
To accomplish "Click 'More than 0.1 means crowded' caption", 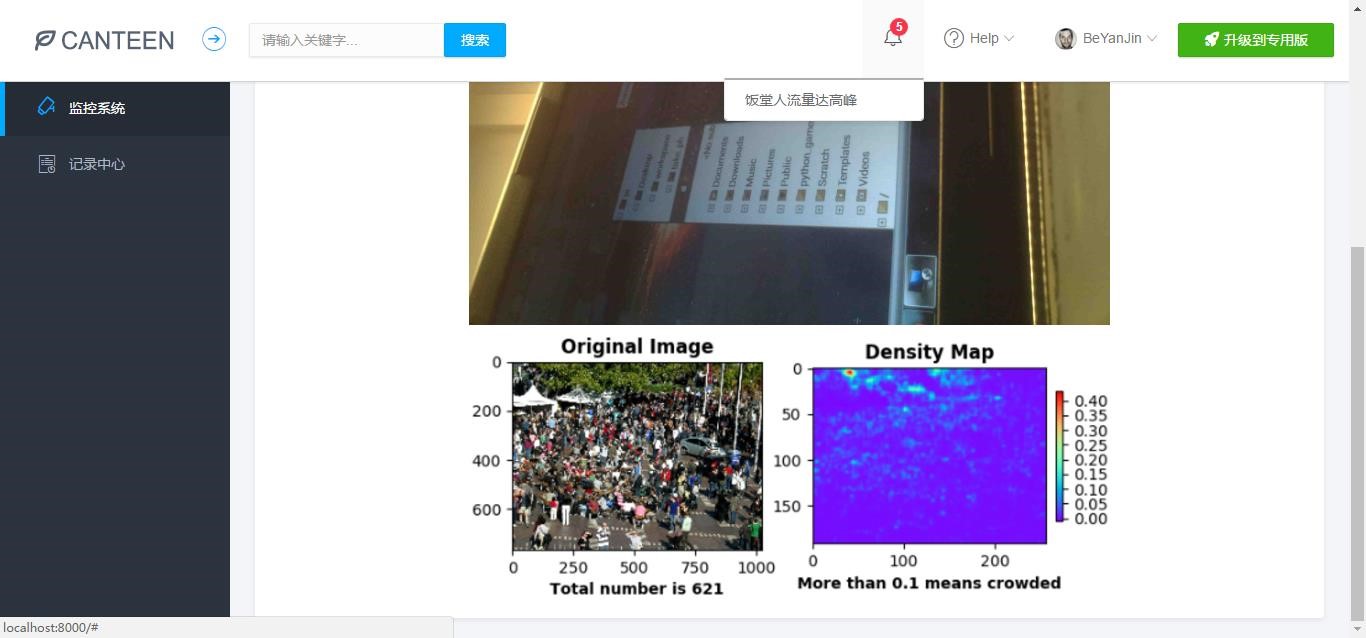I will point(929,583).
